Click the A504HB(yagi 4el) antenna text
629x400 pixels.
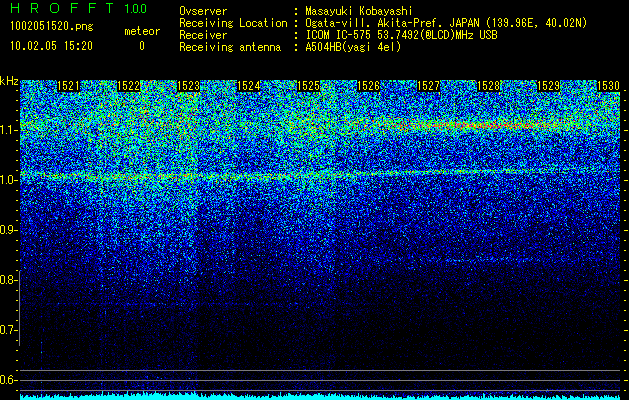coord(353,47)
